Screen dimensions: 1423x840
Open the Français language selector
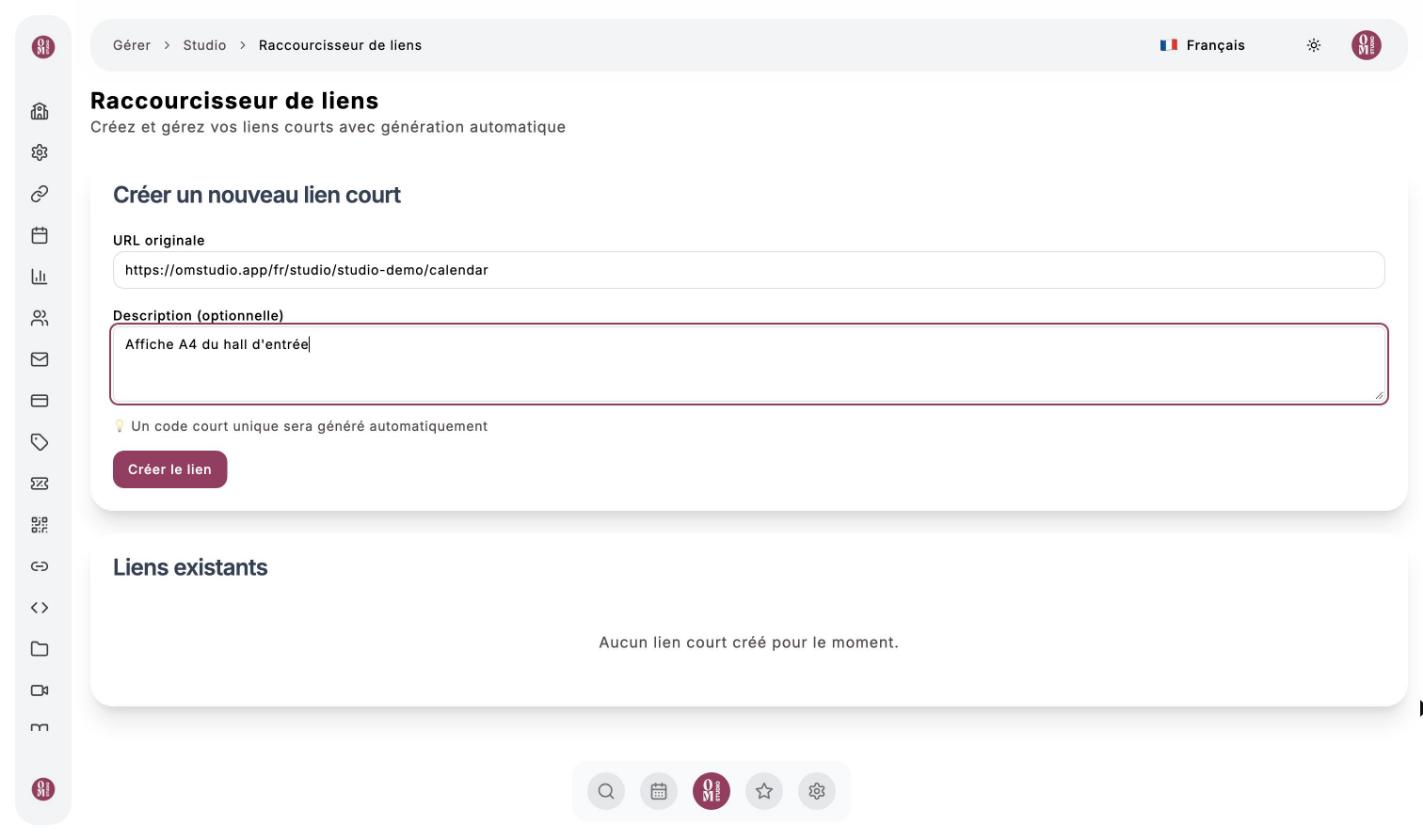(x=1202, y=45)
